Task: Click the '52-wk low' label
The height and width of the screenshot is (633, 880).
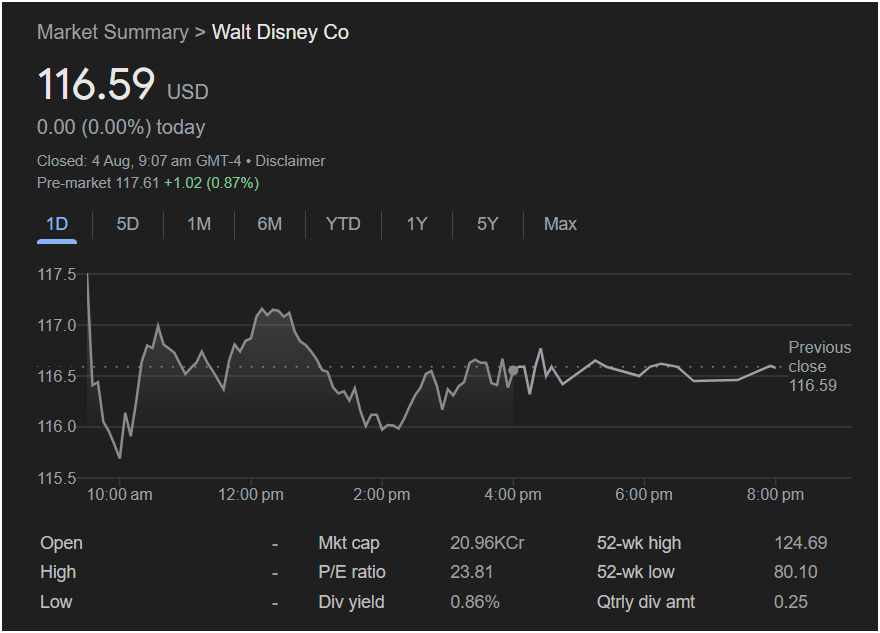Action: pyautogui.click(x=636, y=572)
